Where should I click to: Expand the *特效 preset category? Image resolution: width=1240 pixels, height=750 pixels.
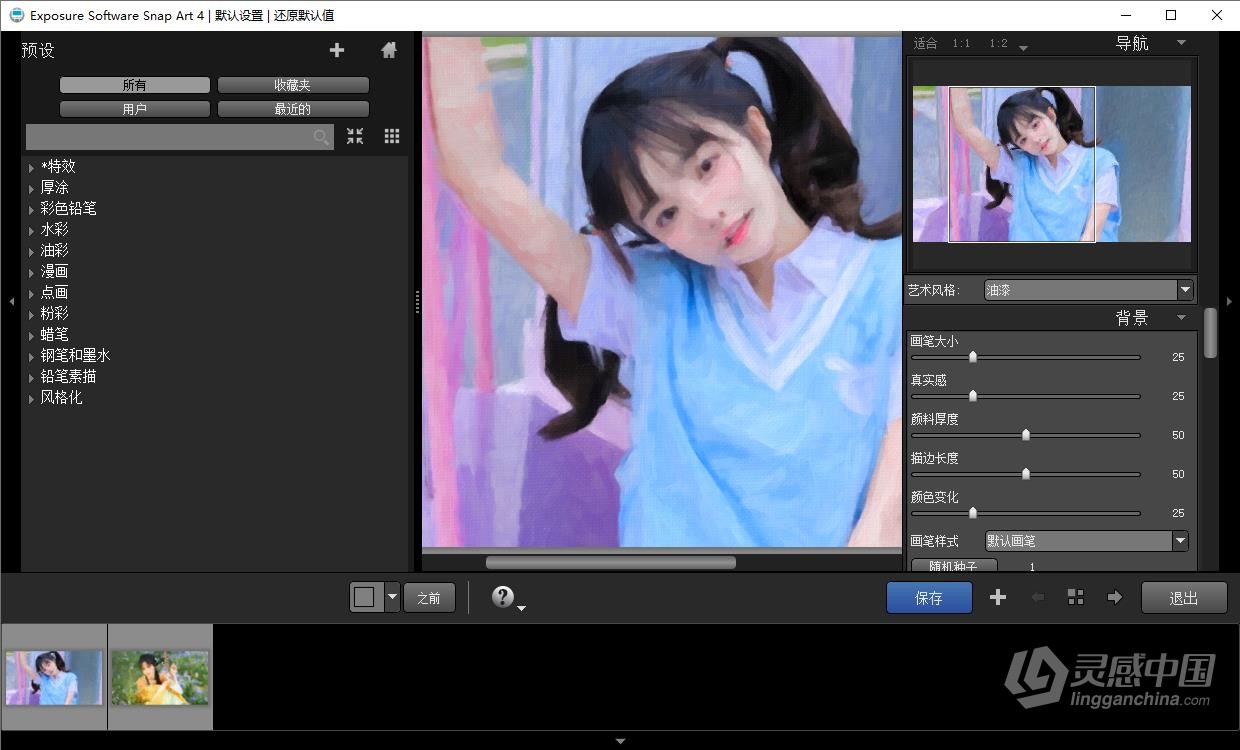tap(32, 168)
